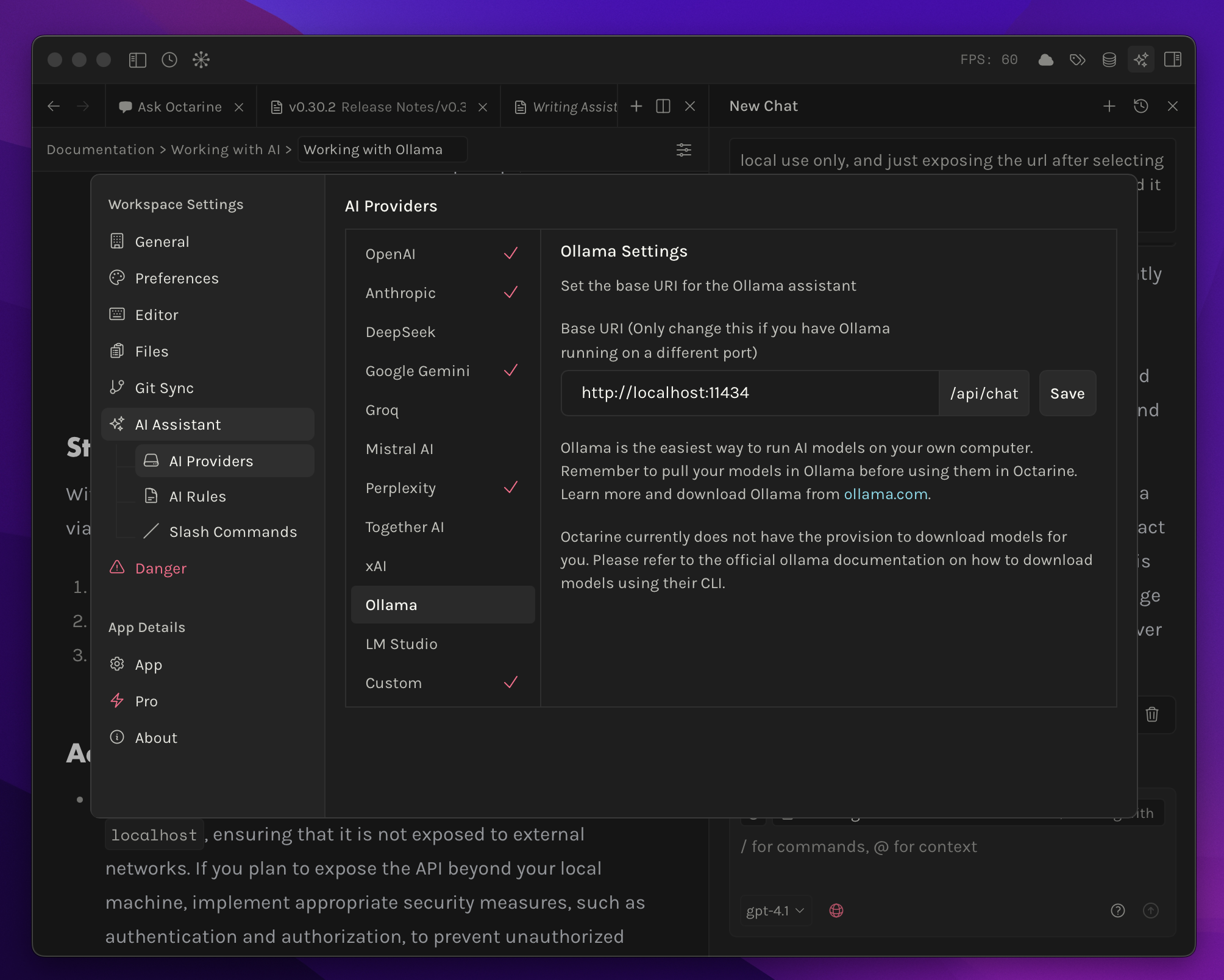Image resolution: width=1224 pixels, height=980 pixels.
Task: Open chat history icon in New Chat panel
Action: coord(1141,106)
